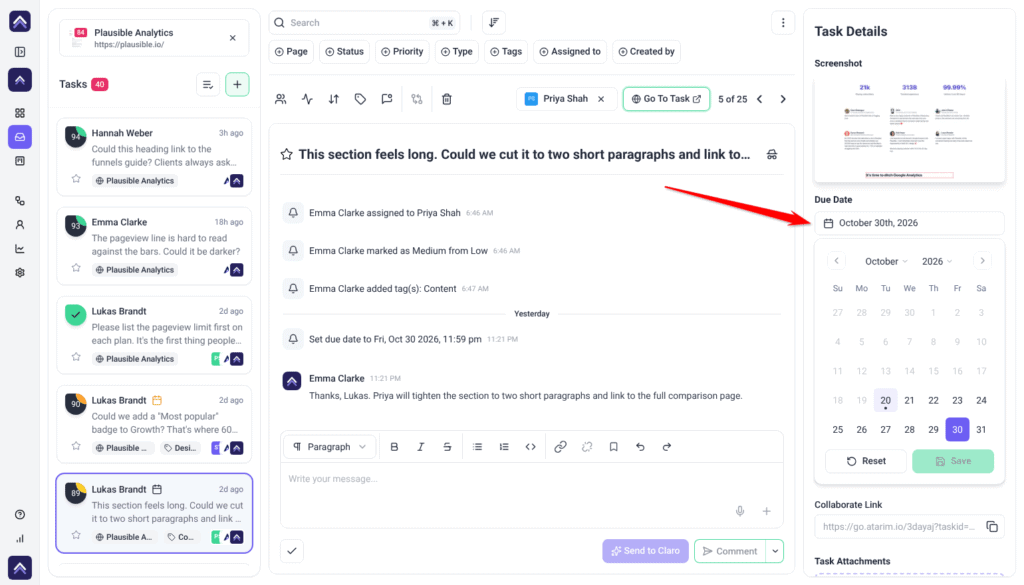Add Priority filter
1024x585 pixels.
click(x=402, y=52)
